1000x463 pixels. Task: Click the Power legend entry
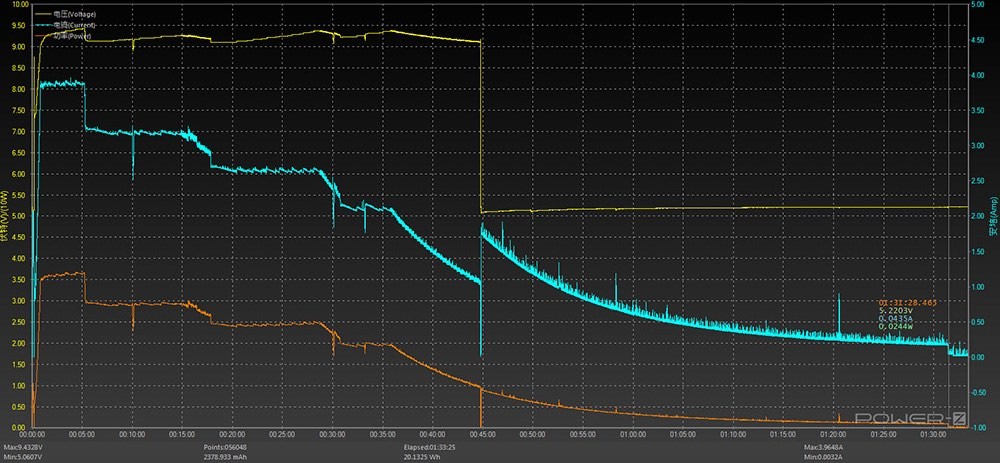(x=72, y=35)
